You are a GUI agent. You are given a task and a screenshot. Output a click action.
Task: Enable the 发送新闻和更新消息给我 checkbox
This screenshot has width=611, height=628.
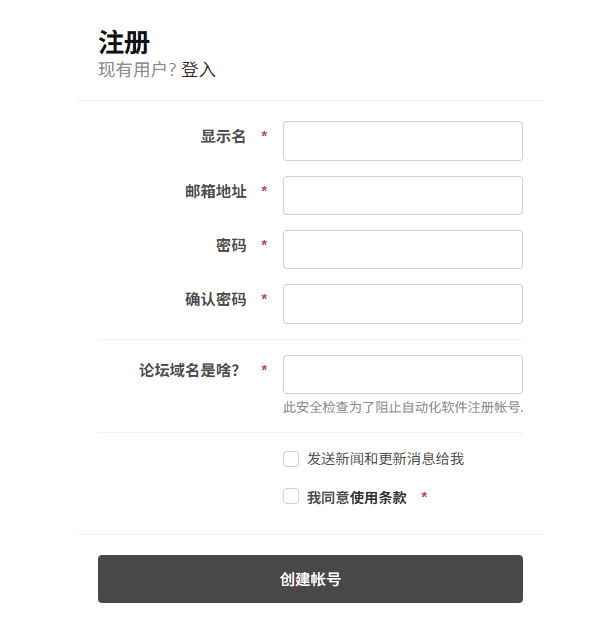click(291, 459)
